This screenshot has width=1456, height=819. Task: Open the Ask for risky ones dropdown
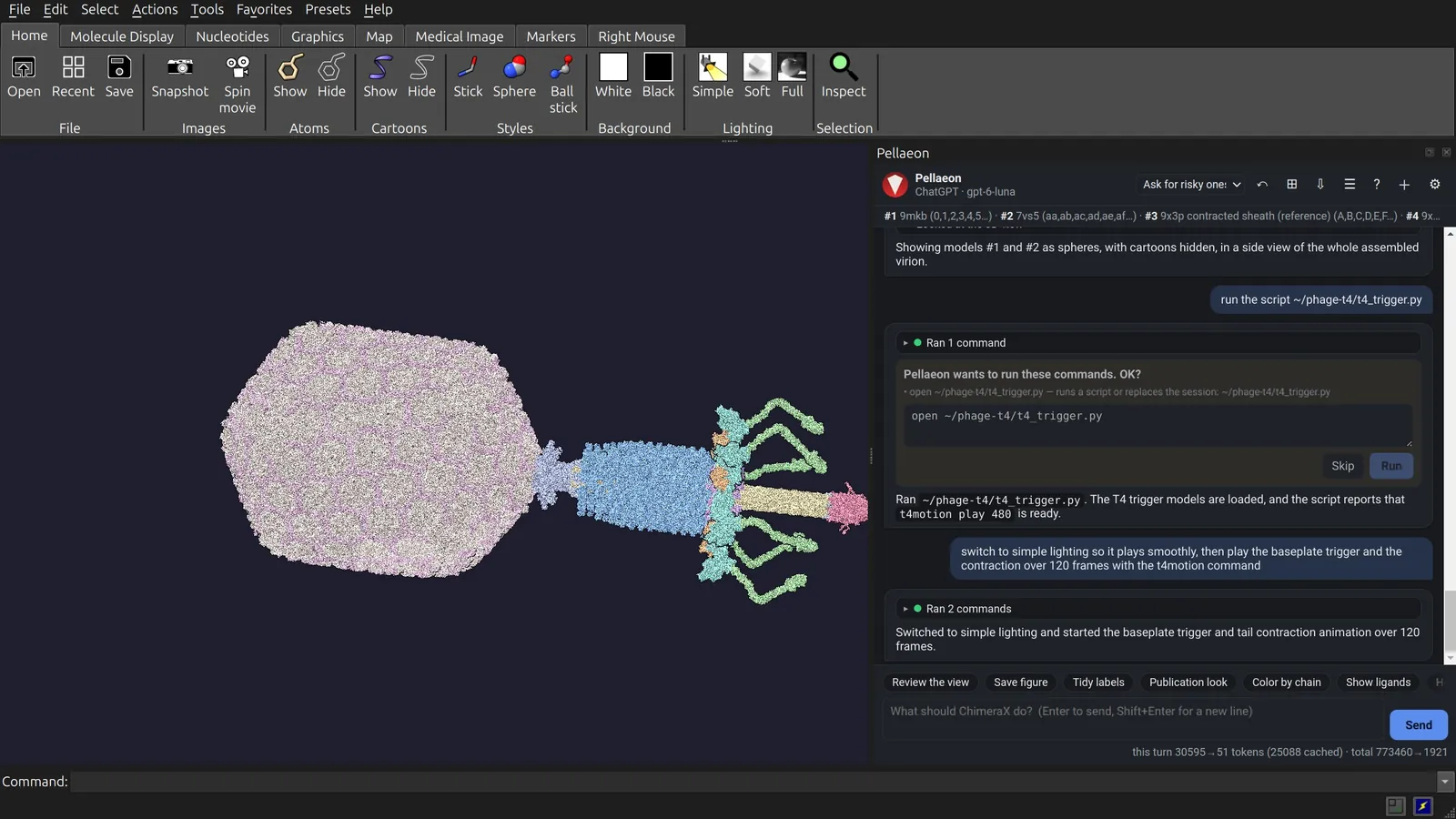coord(1191,185)
